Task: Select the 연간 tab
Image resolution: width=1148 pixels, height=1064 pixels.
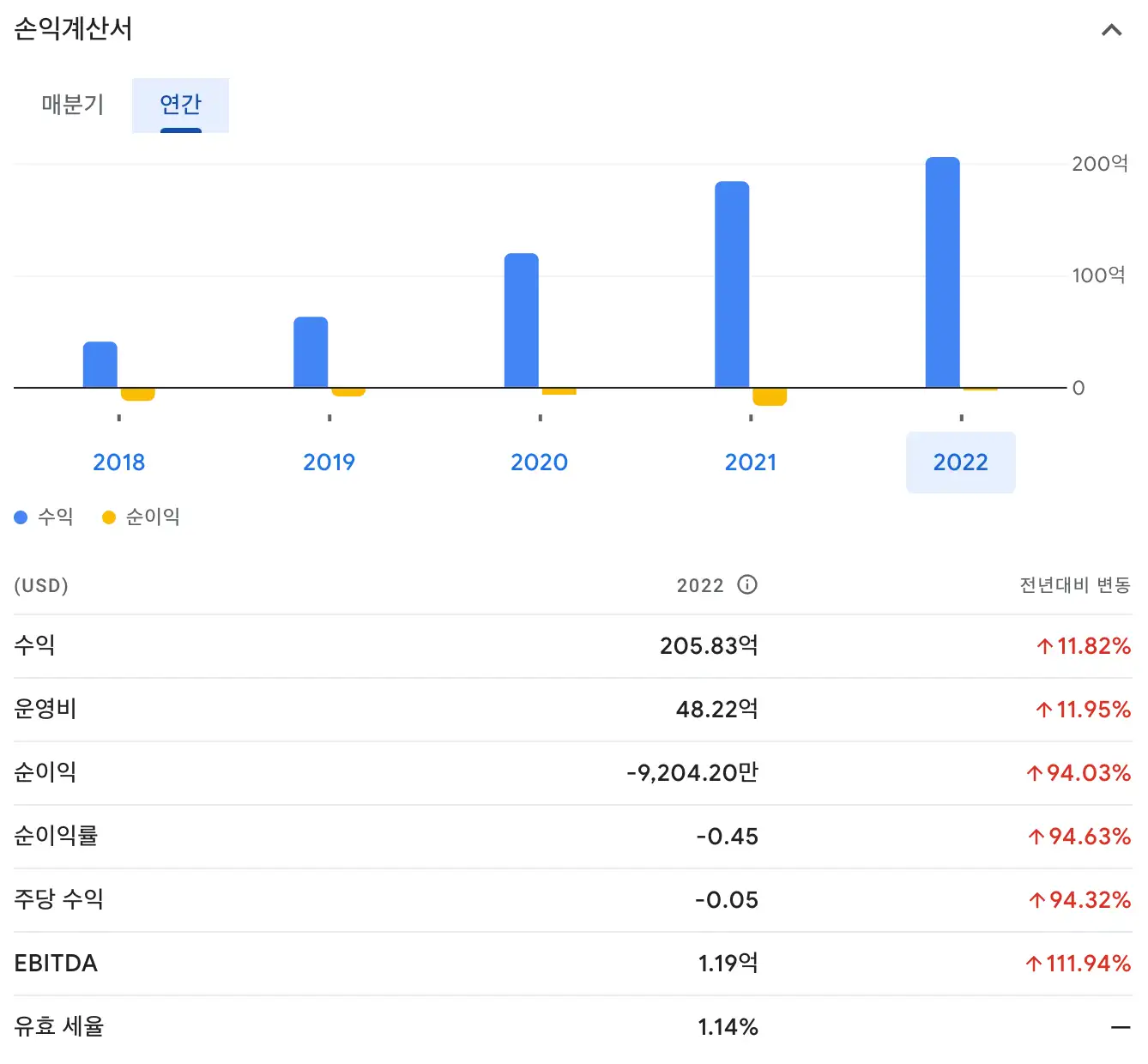Action: pos(179,105)
